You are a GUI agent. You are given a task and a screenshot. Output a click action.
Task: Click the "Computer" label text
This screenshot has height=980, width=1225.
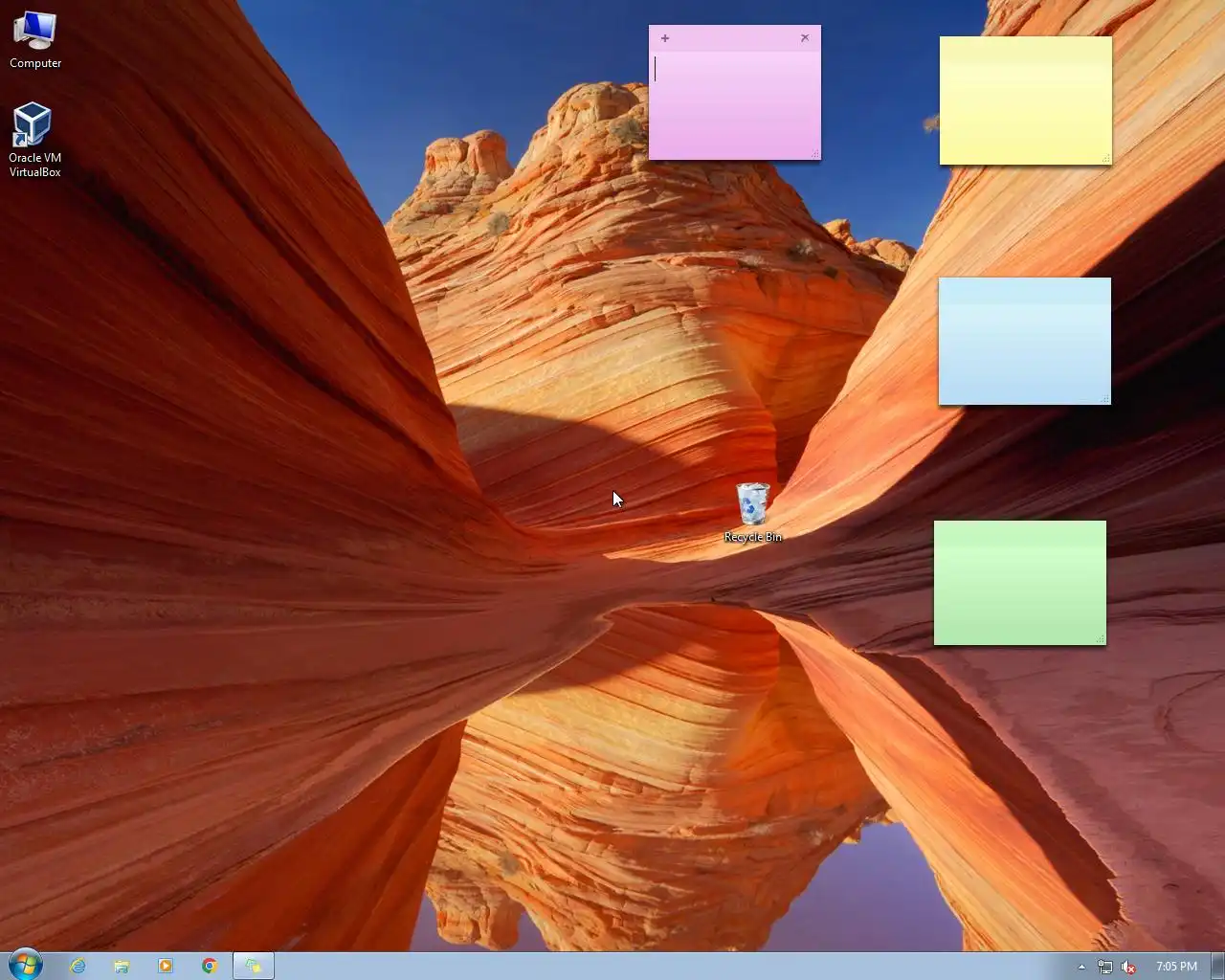tap(35, 63)
